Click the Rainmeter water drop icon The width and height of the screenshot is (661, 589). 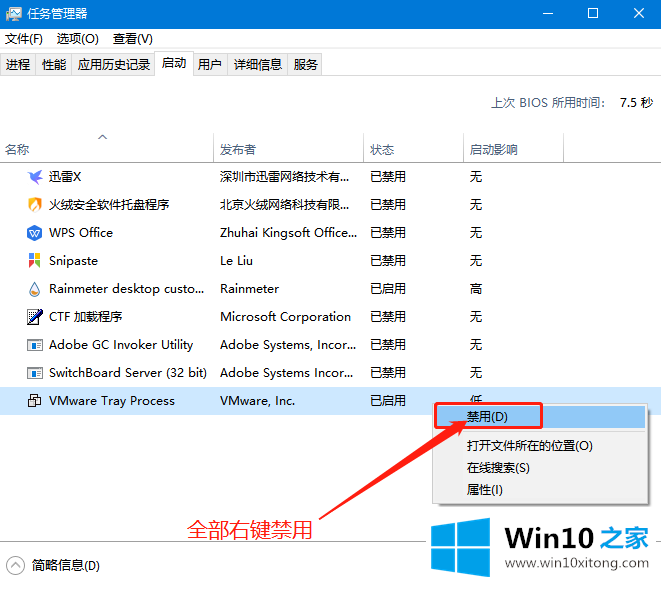(35, 289)
